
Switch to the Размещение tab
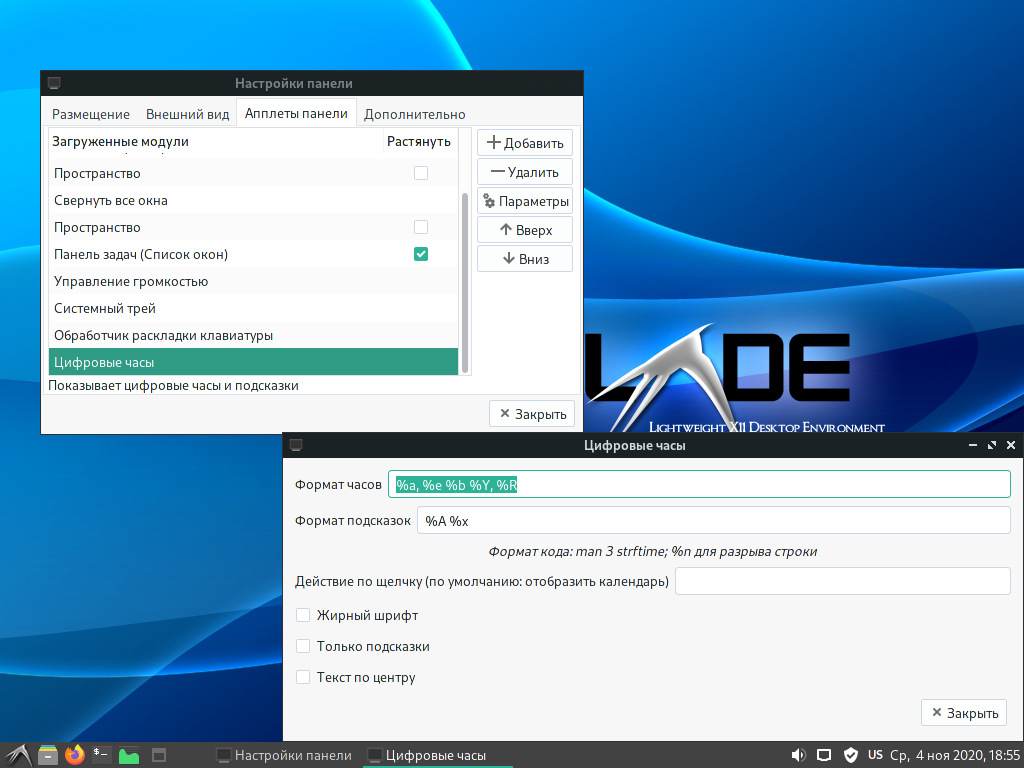coord(91,114)
